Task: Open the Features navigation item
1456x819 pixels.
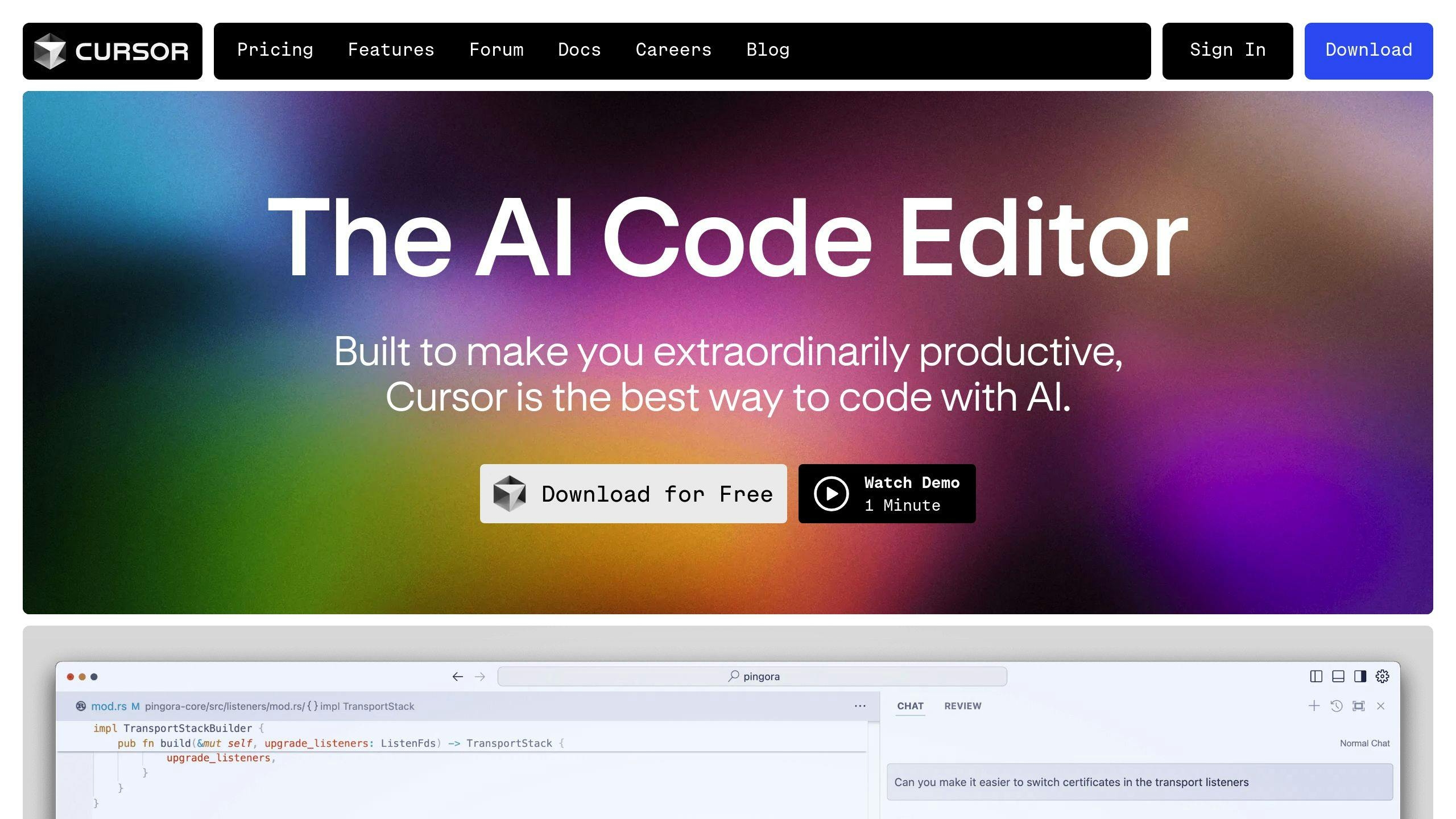Action: pos(391,50)
